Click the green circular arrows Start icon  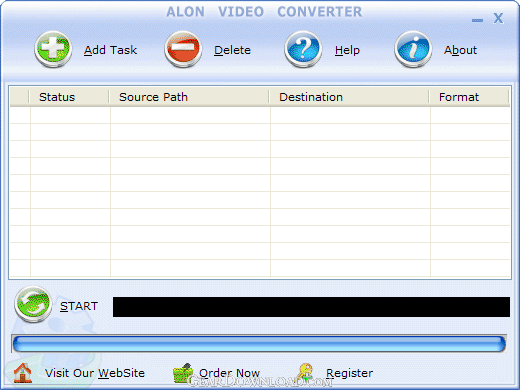coord(33,304)
